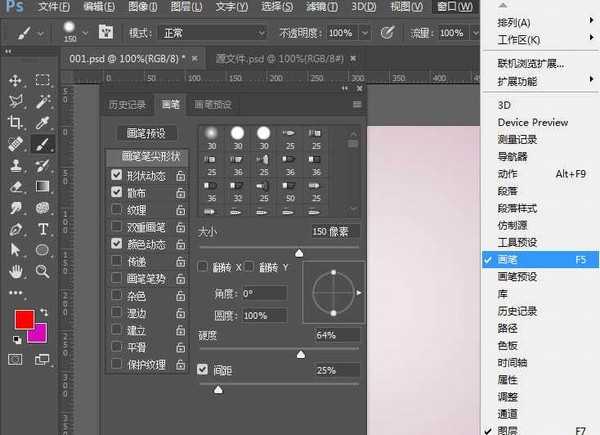
Task: Toggle the brush panel icon in options bar
Action: 106,32
